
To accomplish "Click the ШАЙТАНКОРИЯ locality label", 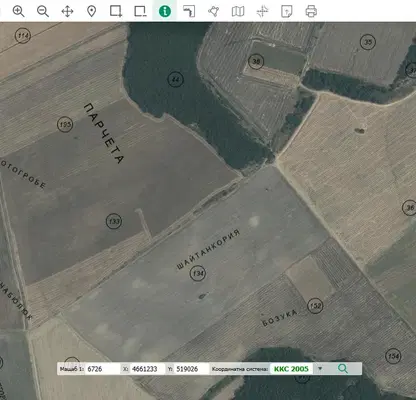I will 208,250.
